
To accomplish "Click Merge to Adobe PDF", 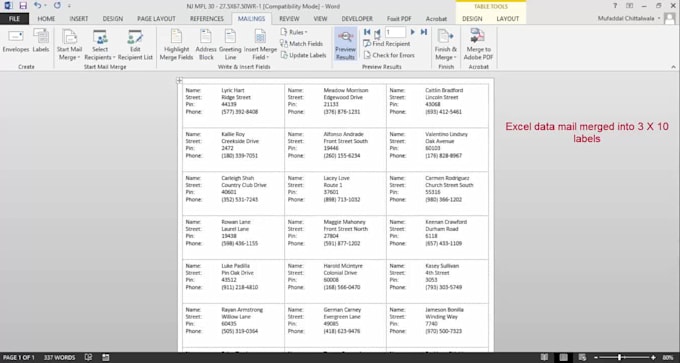I will [x=478, y=45].
